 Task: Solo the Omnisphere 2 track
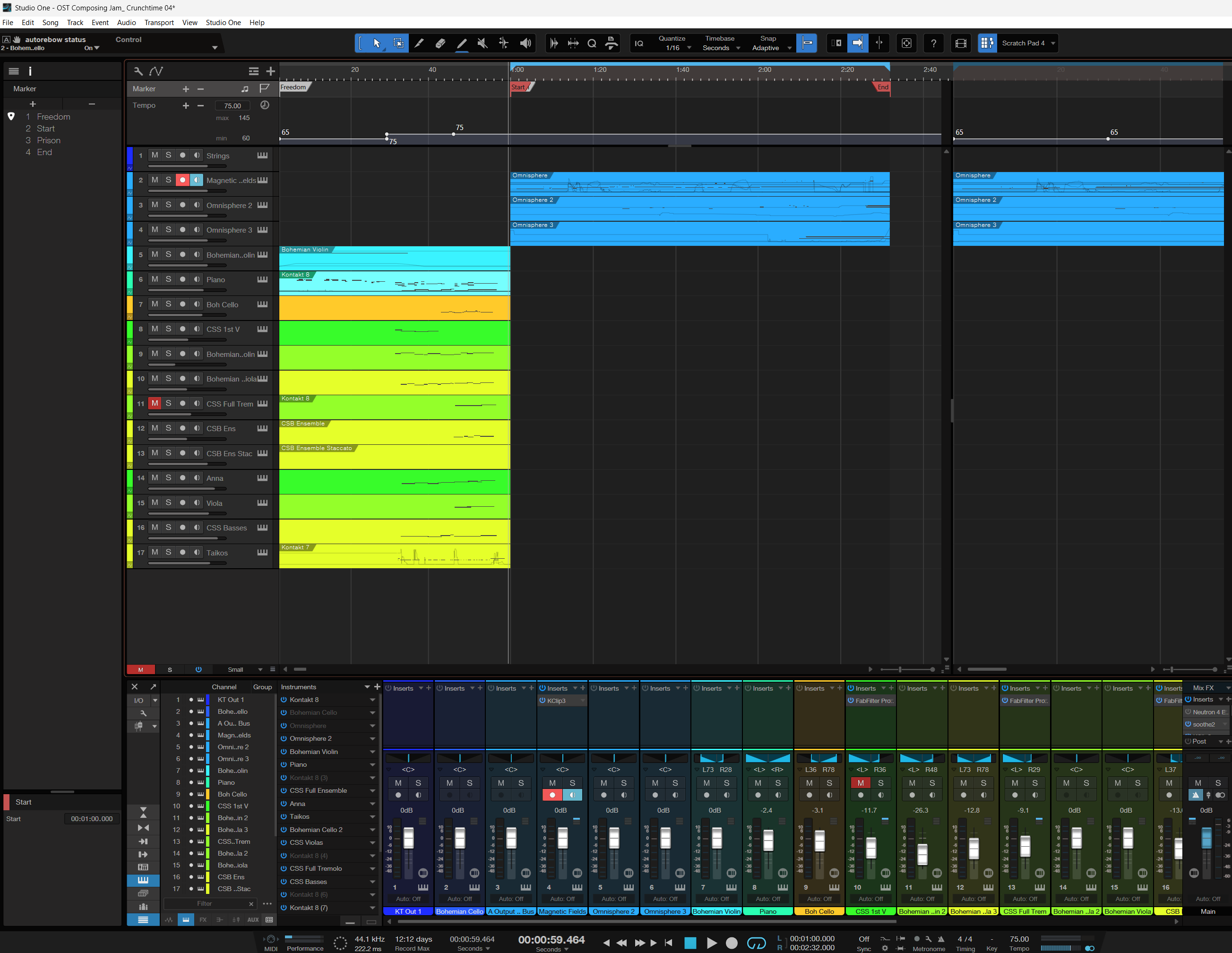[x=168, y=205]
